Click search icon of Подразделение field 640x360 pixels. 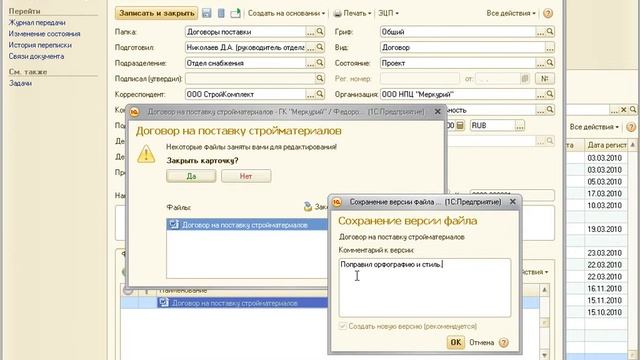(320, 63)
